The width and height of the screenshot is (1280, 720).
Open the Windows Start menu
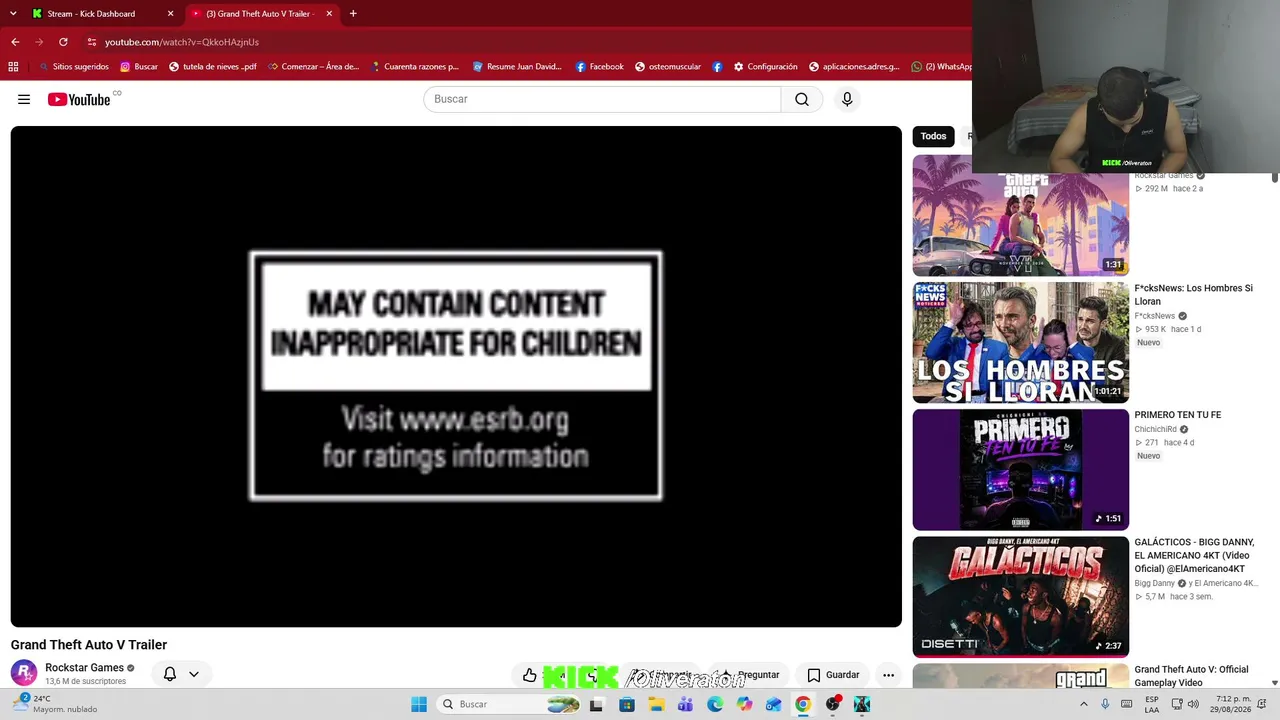tap(419, 704)
